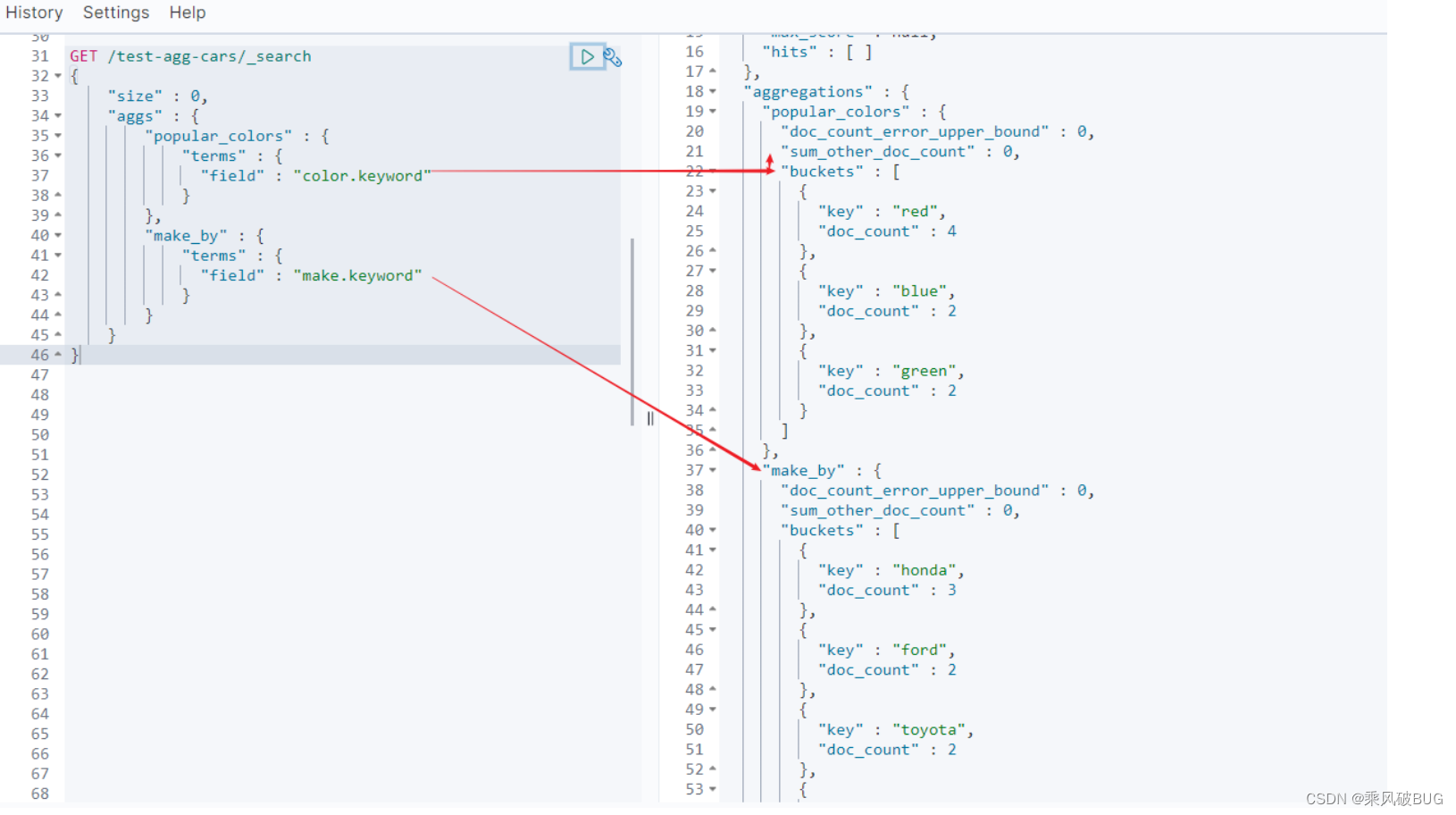
Task: Collapse ford bucket fold at line 45
Action: click(713, 630)
